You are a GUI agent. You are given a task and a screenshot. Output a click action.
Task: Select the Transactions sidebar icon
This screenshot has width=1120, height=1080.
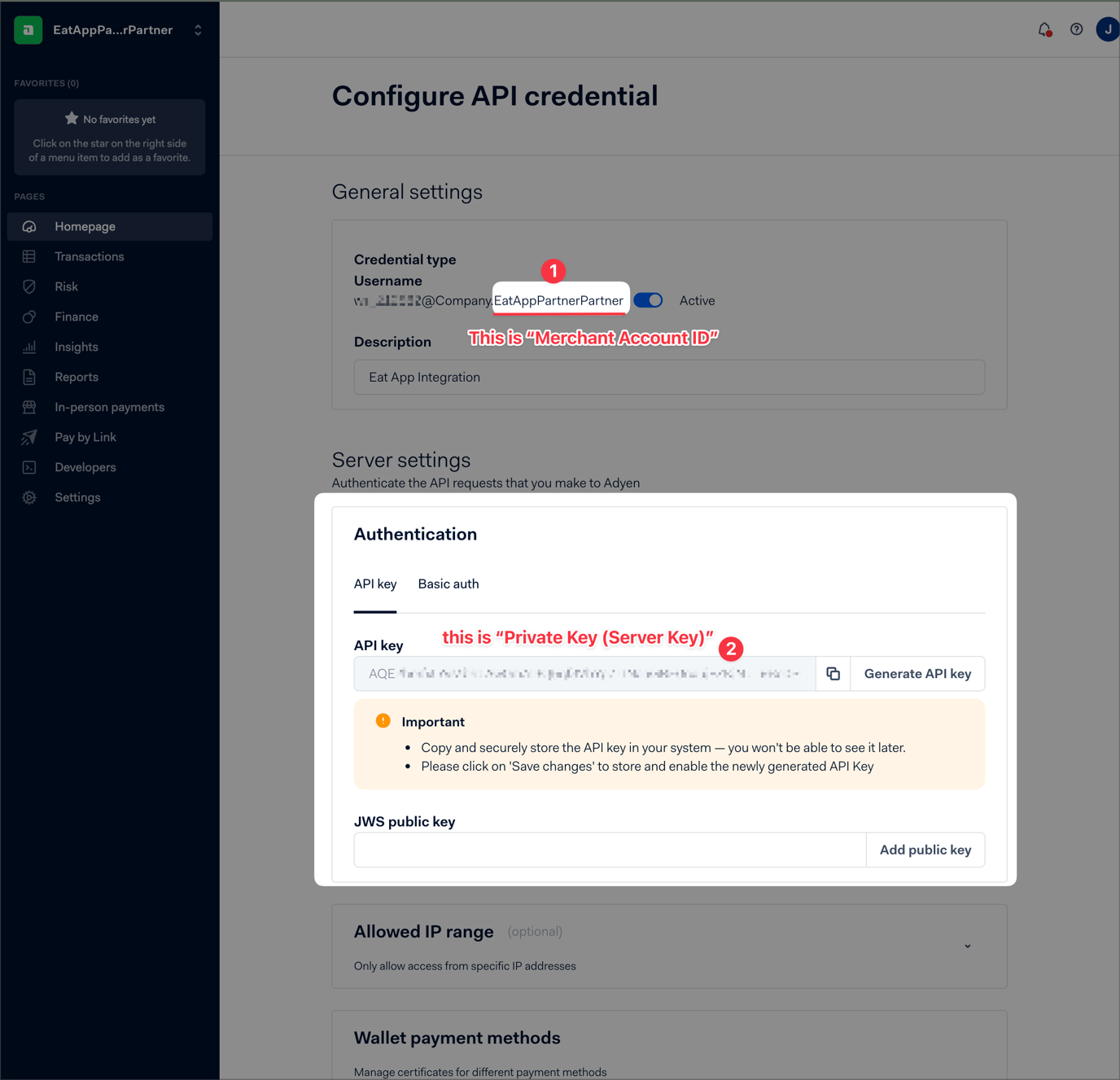pos(30,256)
